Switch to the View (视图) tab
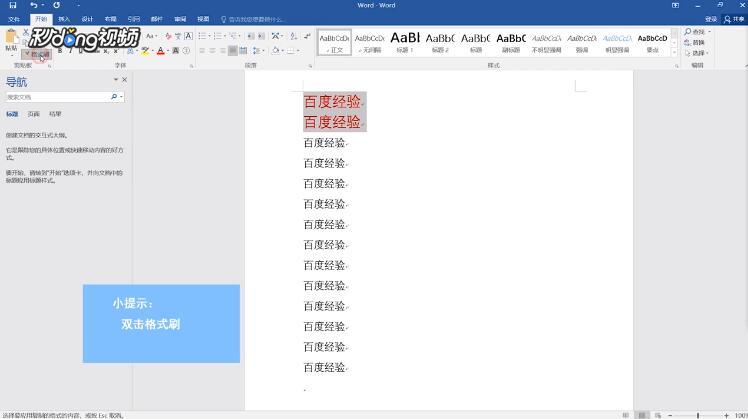Image resolution: width=748 pixels, height=419 pixels. click(203, 19)
